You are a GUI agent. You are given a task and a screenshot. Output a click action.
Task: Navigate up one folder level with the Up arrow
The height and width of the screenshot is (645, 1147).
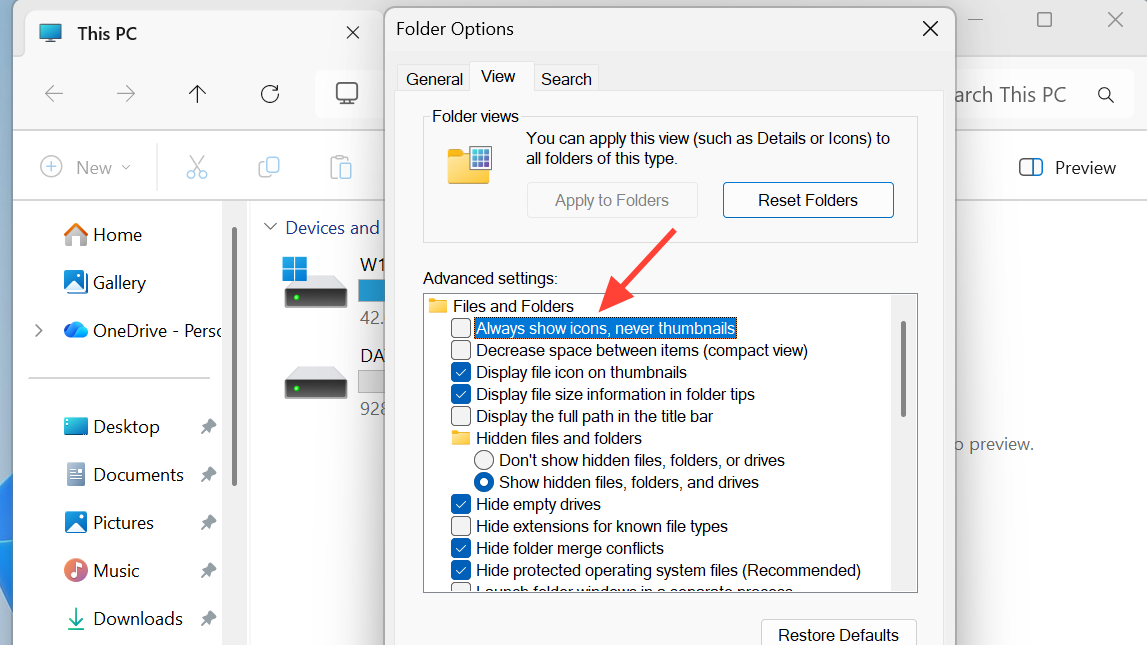tap(197, 93)
